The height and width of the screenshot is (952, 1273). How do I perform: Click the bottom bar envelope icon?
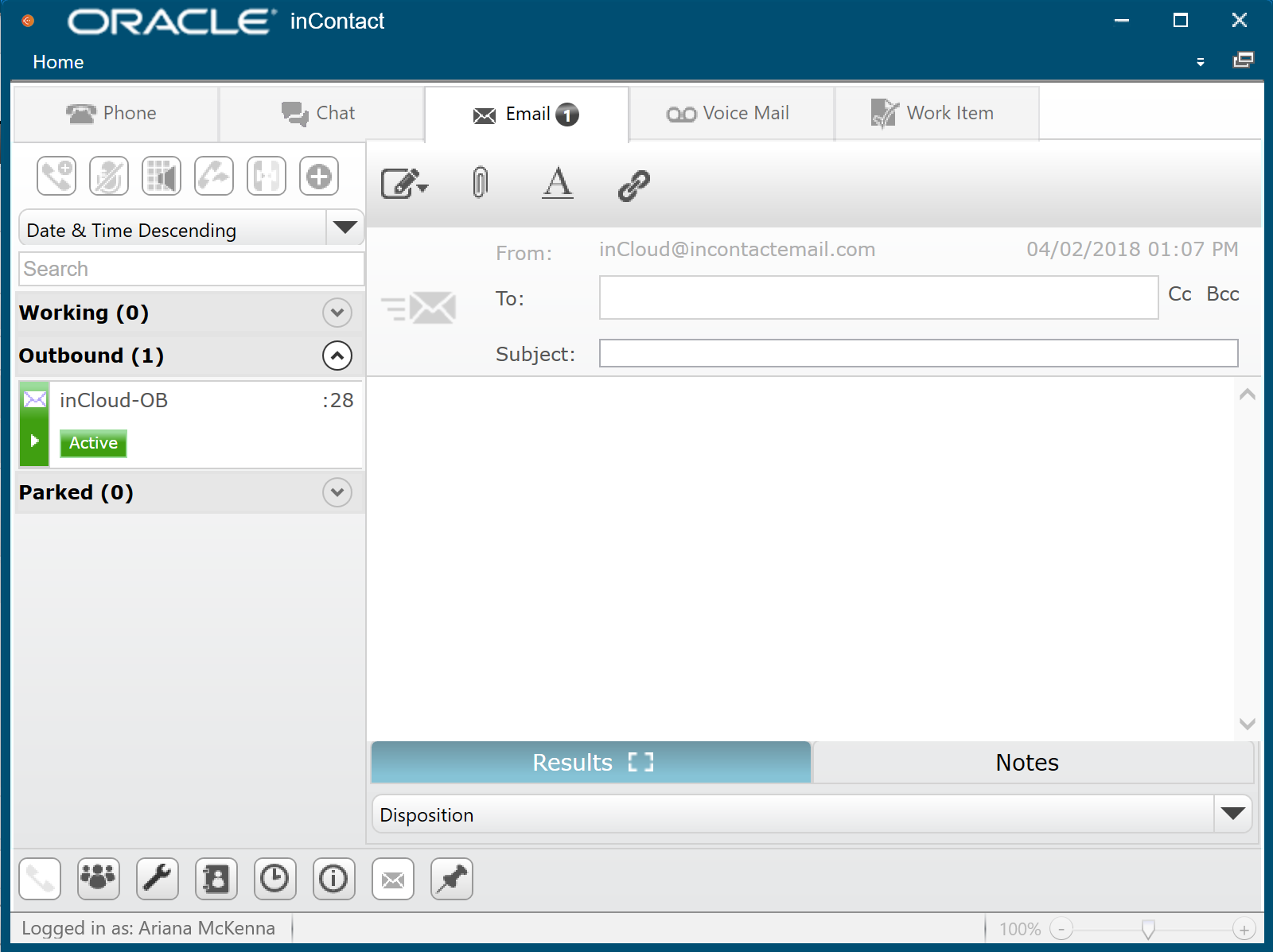[393, 879]
